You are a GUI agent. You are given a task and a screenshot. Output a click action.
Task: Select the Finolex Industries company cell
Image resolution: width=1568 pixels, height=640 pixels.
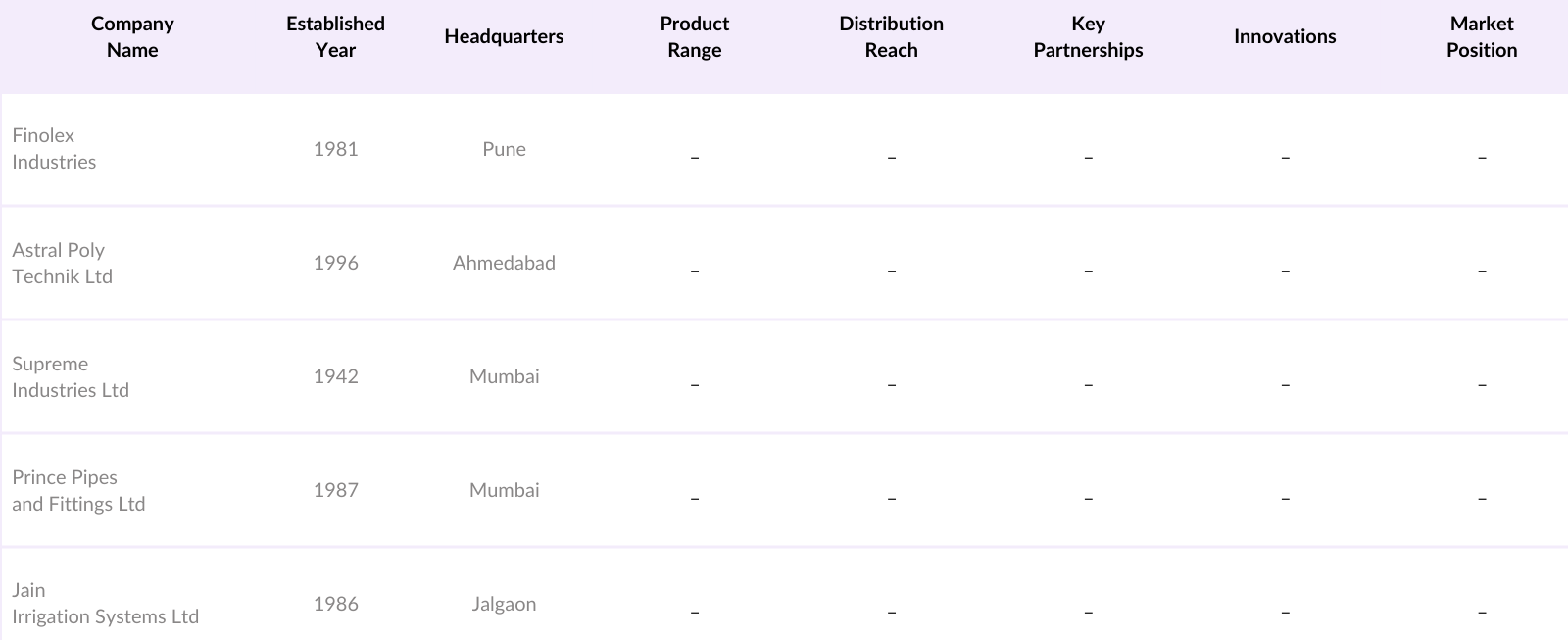tap(55, 149)
